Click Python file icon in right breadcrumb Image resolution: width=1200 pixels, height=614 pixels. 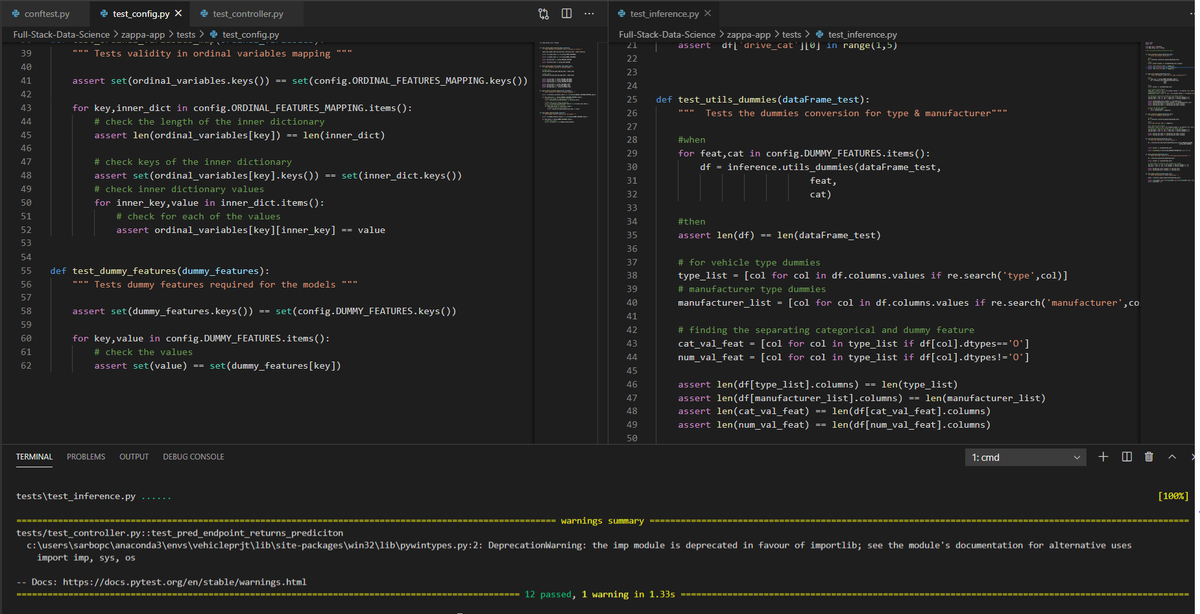click(x=820, y=35)
